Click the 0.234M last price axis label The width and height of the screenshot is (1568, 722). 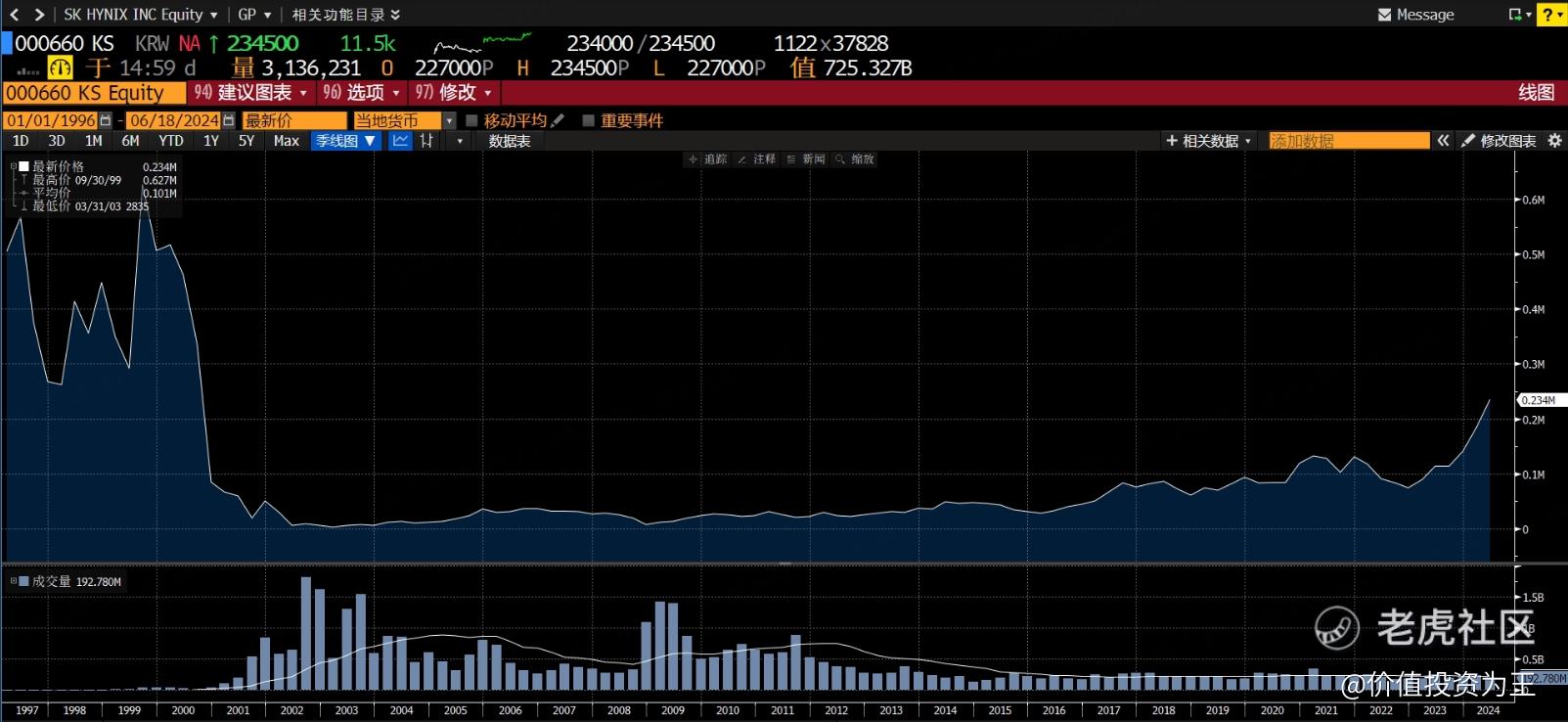click(x=1540, y=400)
